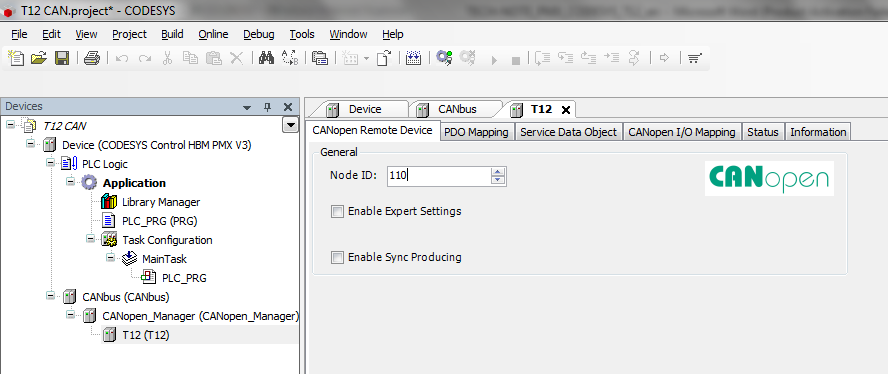888x374 pixels.
Task: Select PLC_PRG (PRG) in the device tree
Action: (160, 221)
